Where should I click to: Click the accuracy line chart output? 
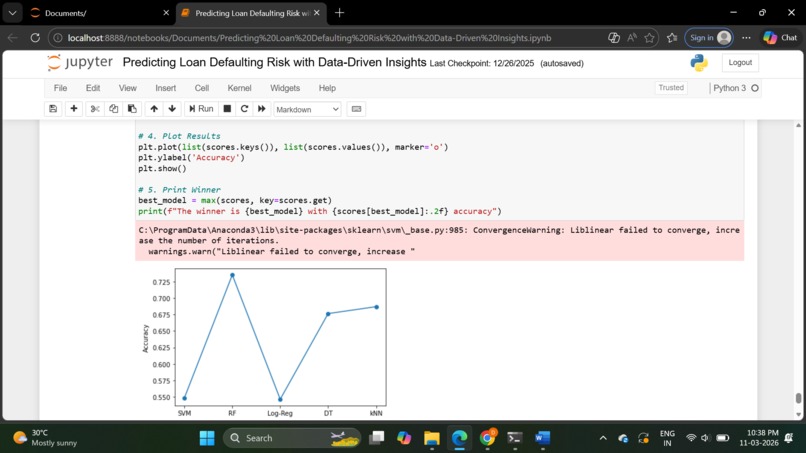(264, 341)
